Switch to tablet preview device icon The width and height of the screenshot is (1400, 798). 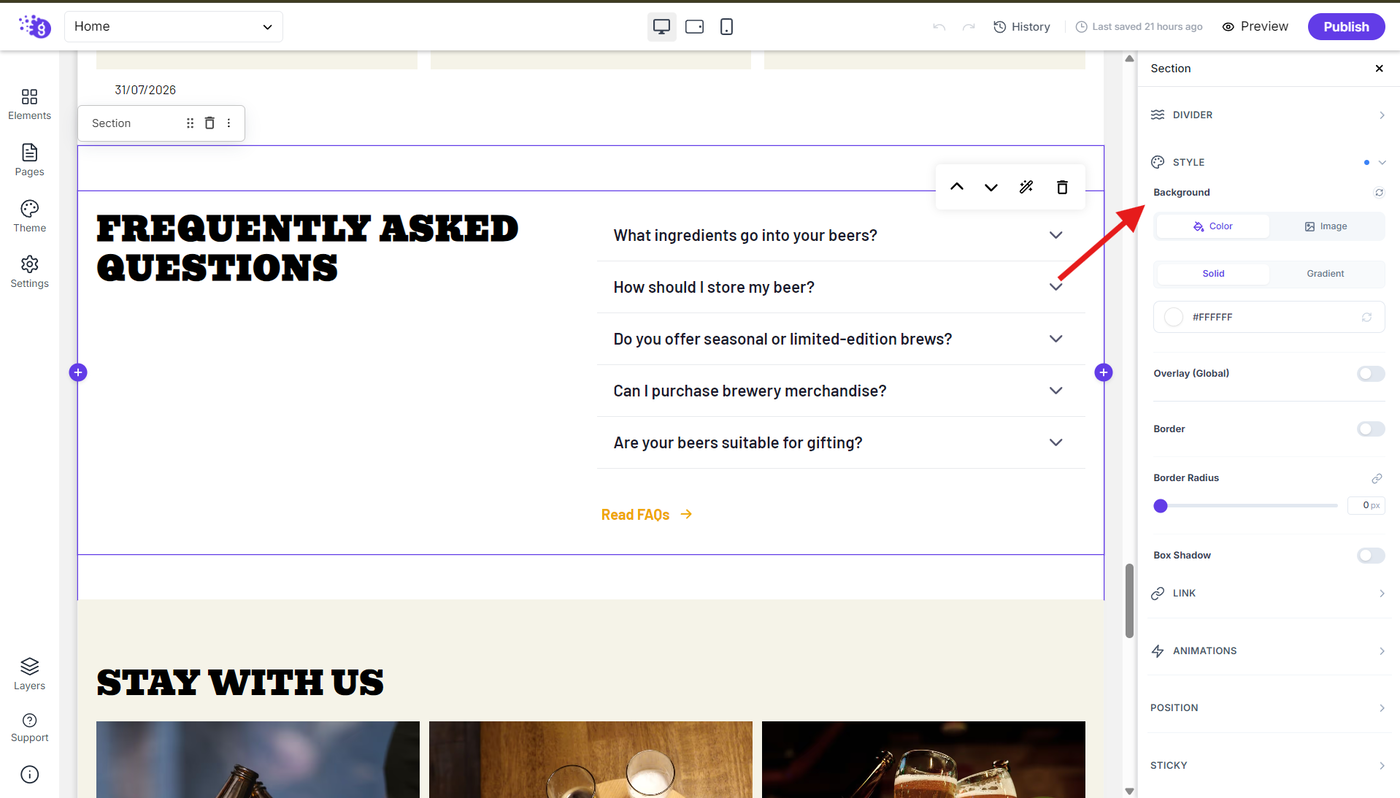694,27
